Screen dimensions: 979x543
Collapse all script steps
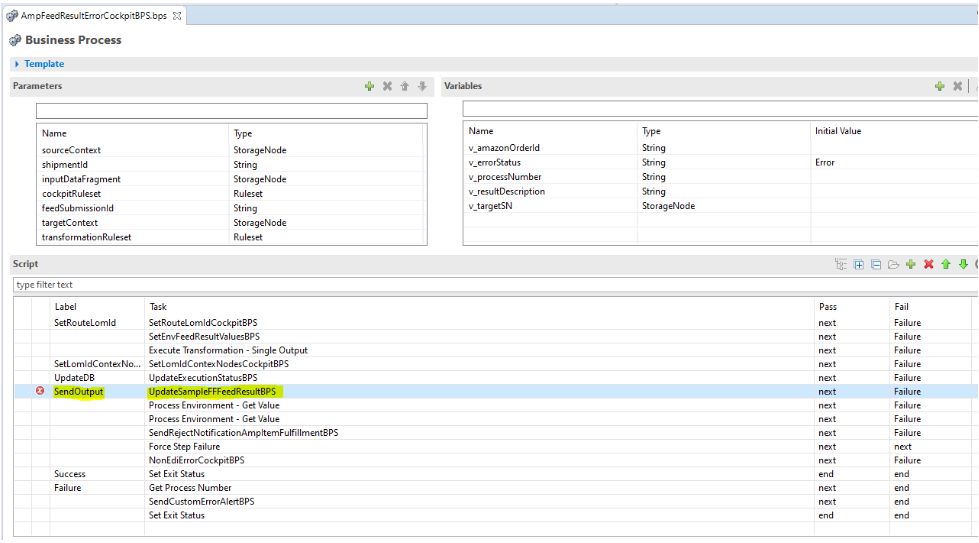click(x=876, y=265)
